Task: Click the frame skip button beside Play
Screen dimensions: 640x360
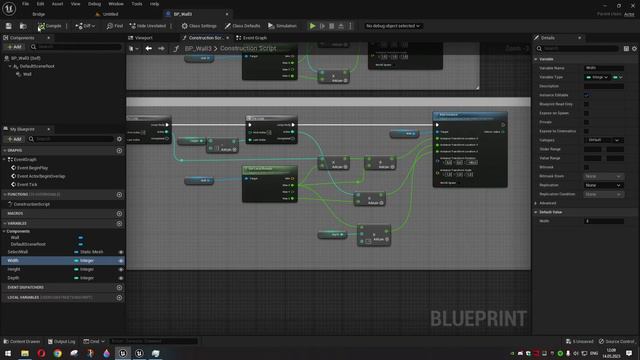Action: pyautogui.click(x=322, y=26)
